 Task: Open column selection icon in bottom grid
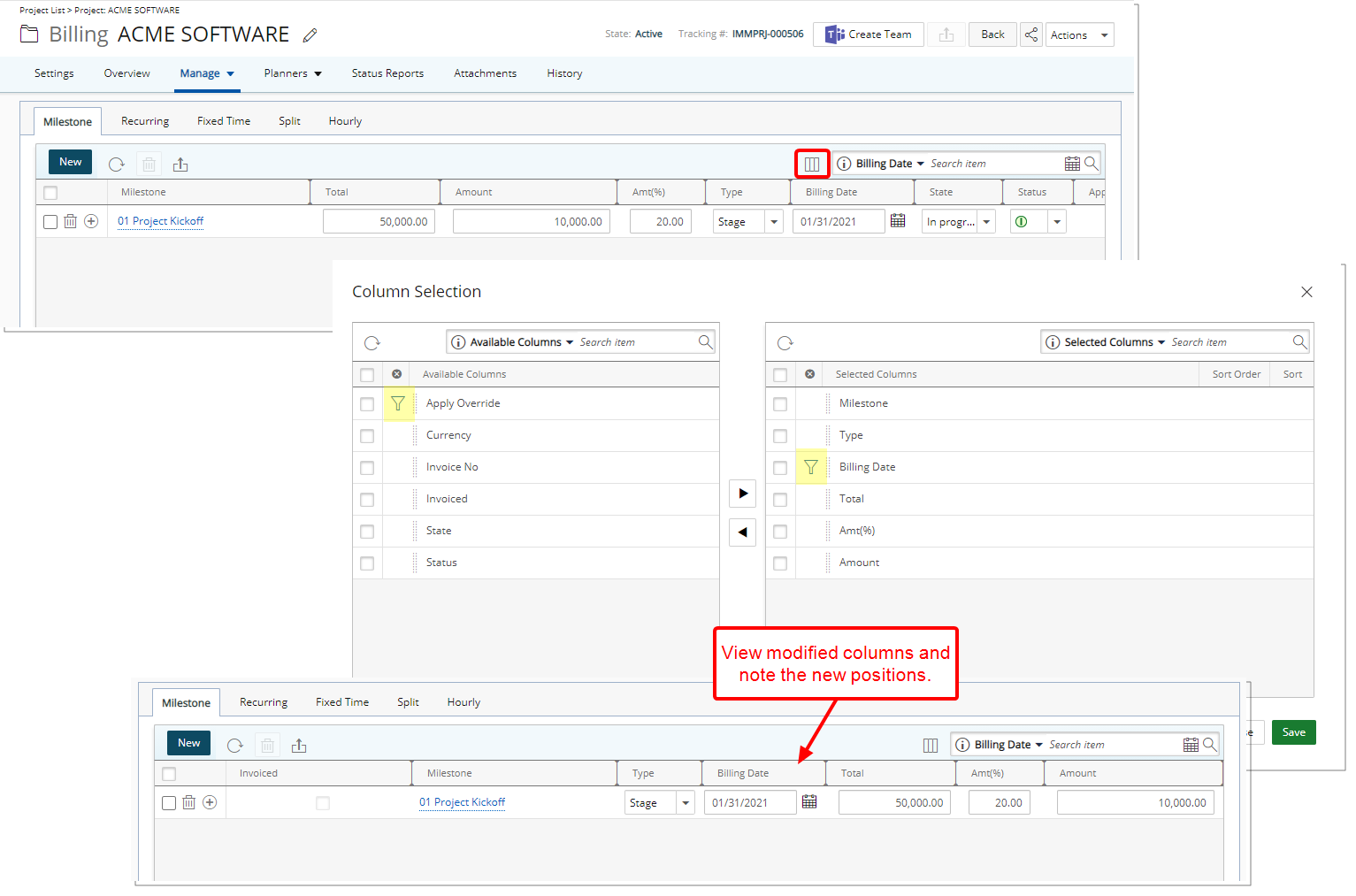pyautogui.click(x=931, y=746)
